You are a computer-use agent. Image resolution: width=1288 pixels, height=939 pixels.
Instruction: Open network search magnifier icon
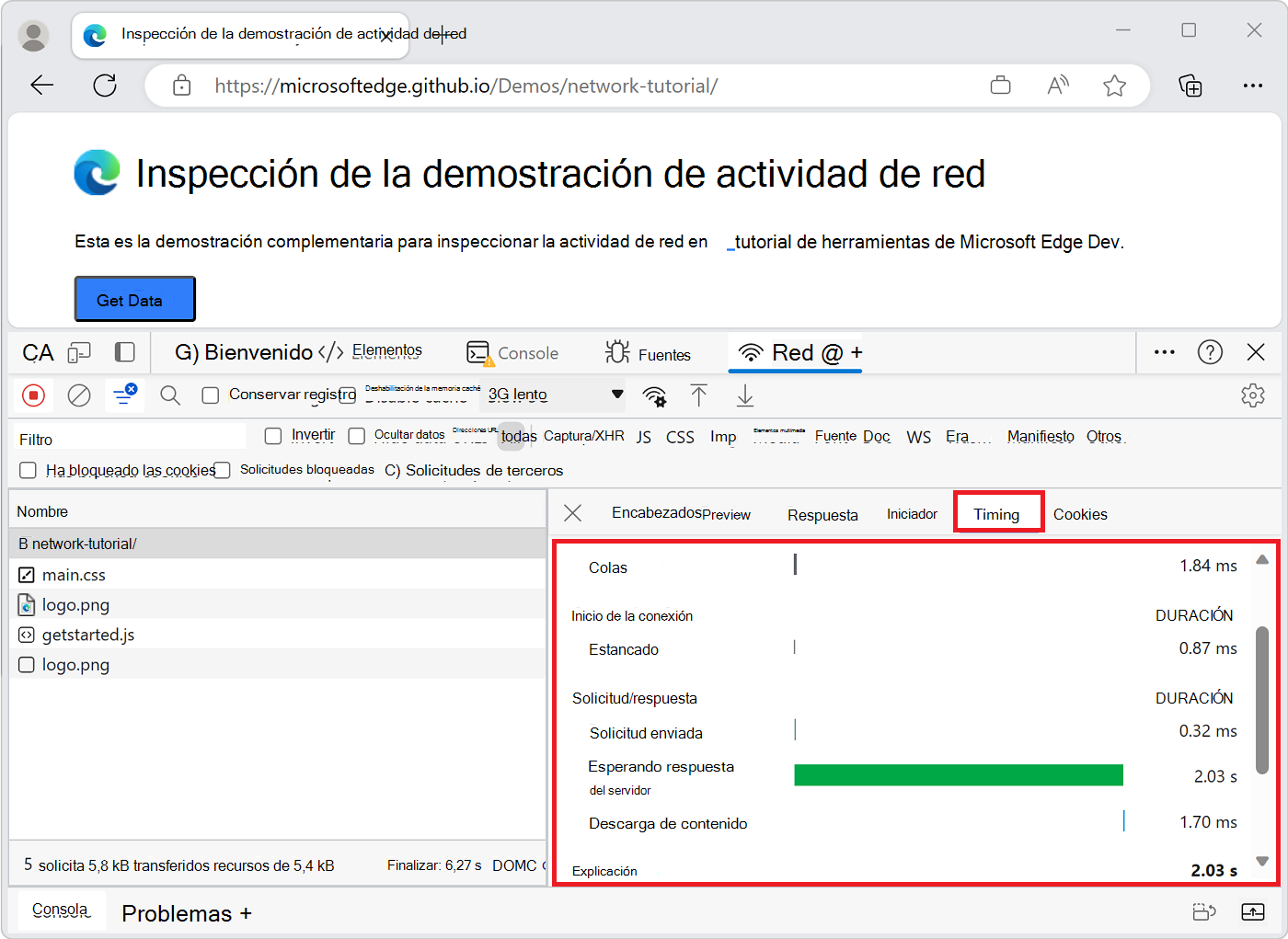(x=169, y=395)
